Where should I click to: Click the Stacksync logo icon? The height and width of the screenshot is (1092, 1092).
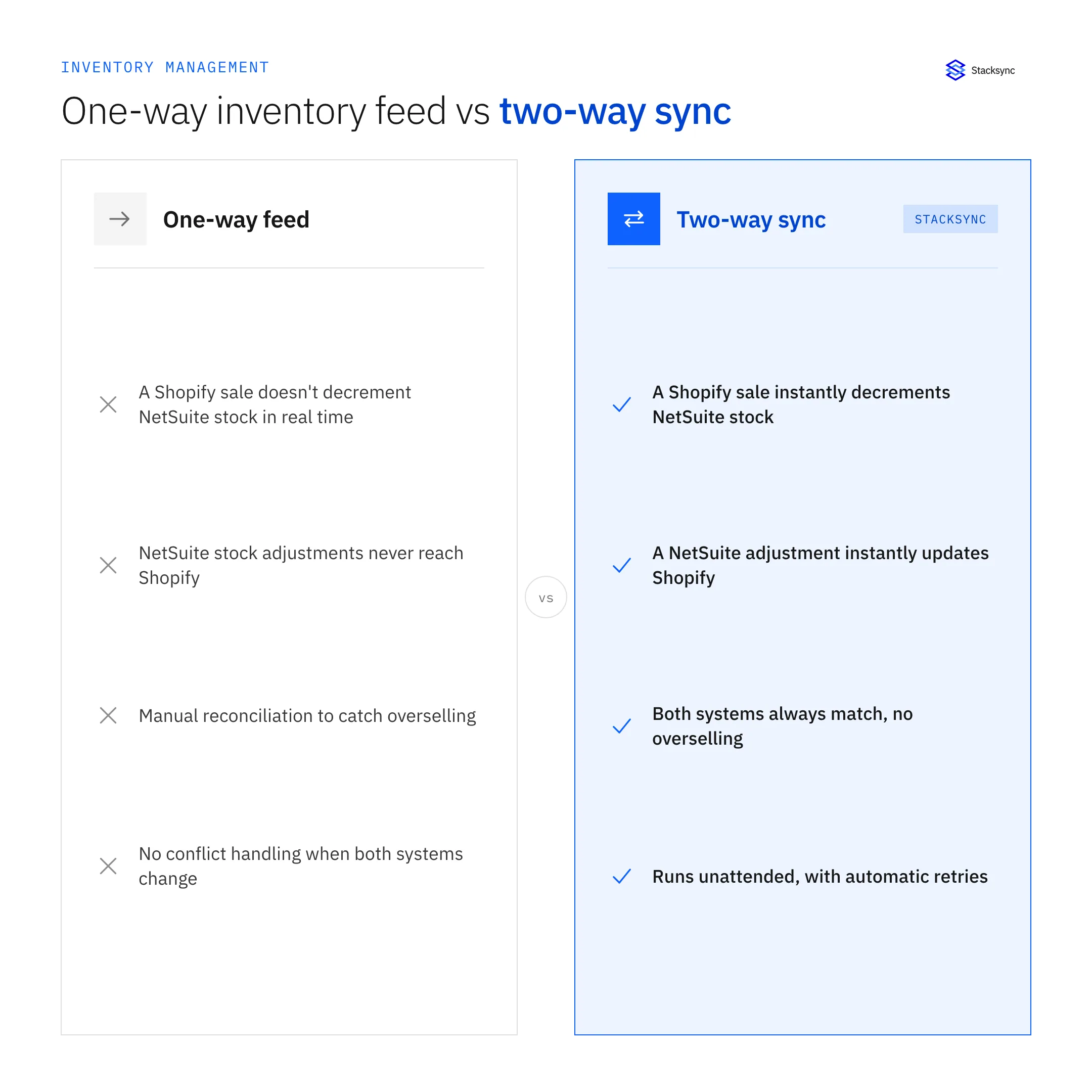pyautogui.click(x=955, y=70)
